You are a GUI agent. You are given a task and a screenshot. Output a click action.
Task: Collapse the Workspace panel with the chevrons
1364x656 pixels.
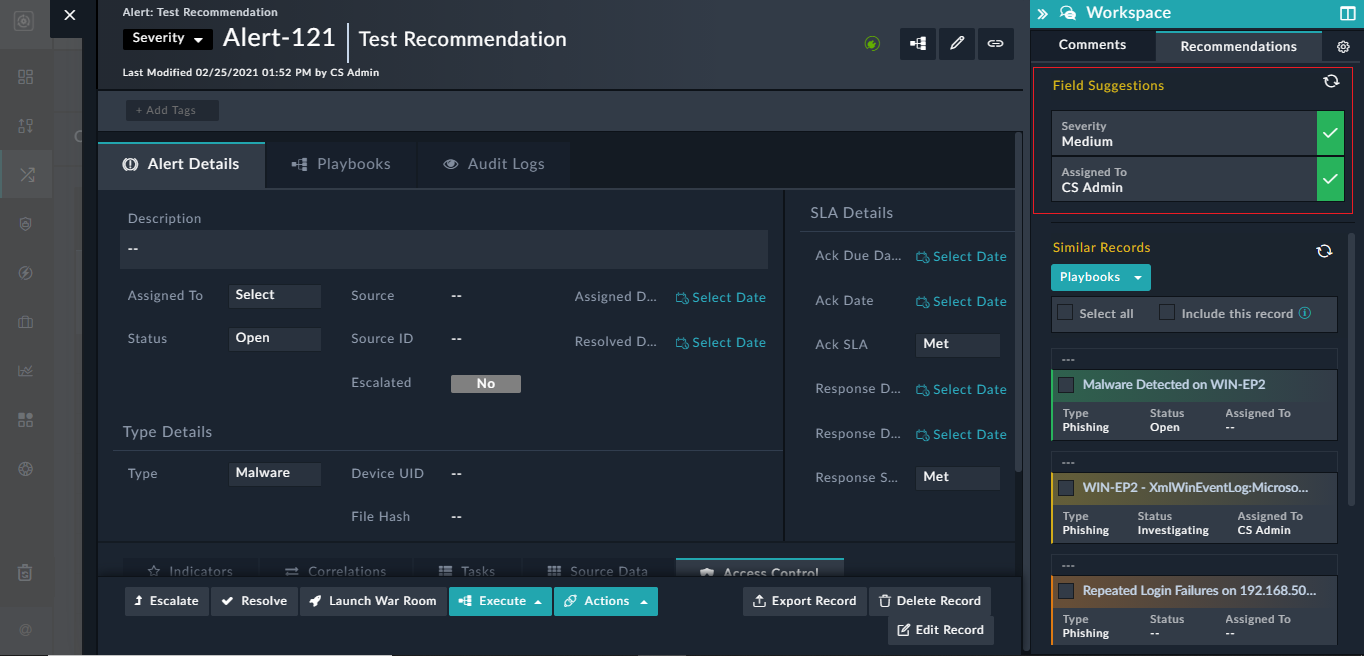point(1043,13)
